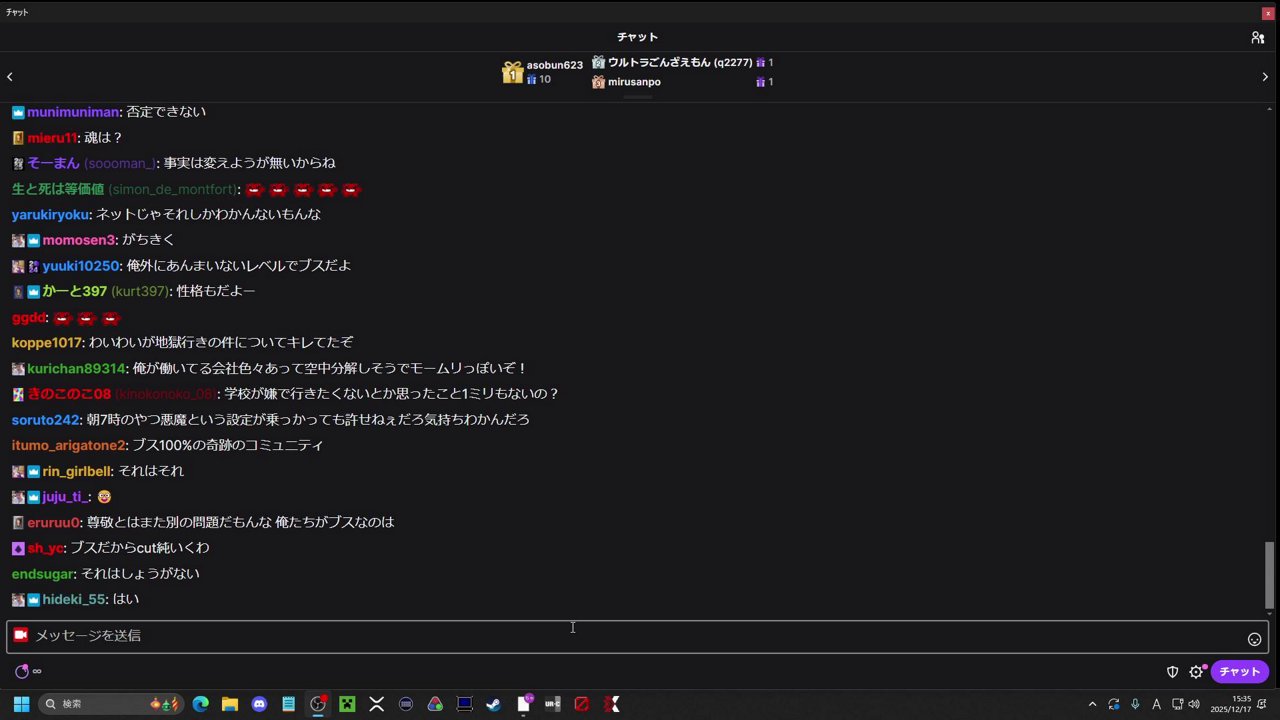The width and height of the screenshot is (1280, 720).
Task: Click the channel points icon near chat input
Action: coord(22,671)
